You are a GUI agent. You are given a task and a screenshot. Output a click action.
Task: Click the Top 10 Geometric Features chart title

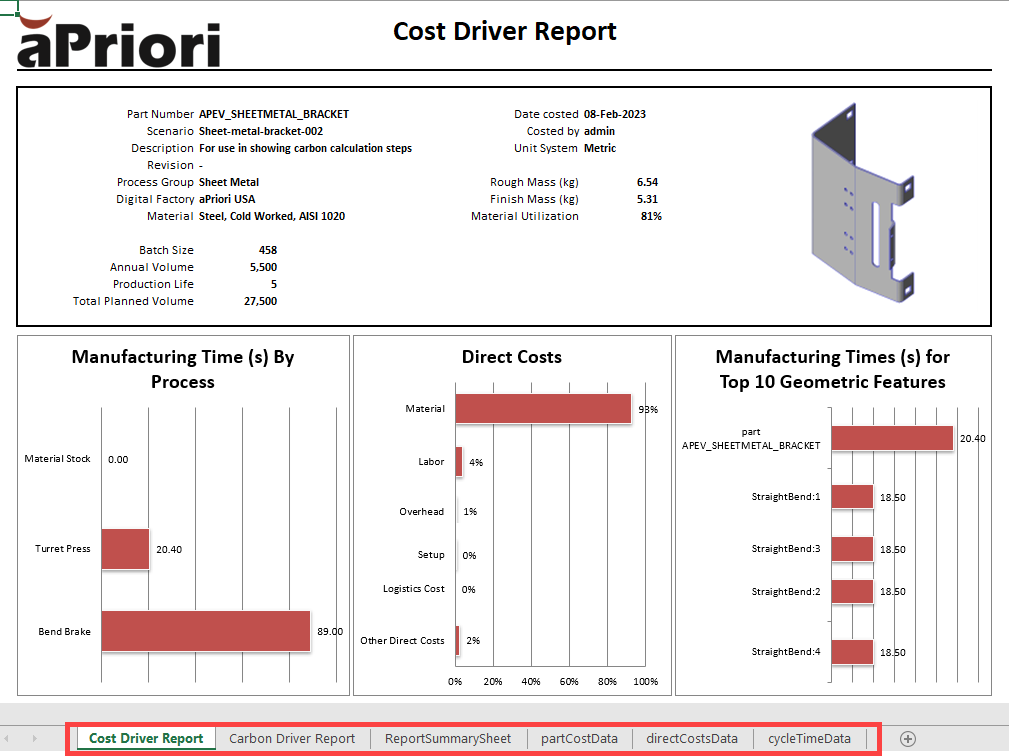point(833,369)
